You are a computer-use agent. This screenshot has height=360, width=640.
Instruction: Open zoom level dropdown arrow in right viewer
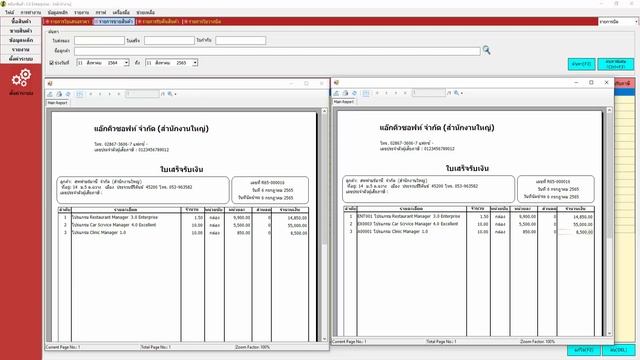[462, 93]
